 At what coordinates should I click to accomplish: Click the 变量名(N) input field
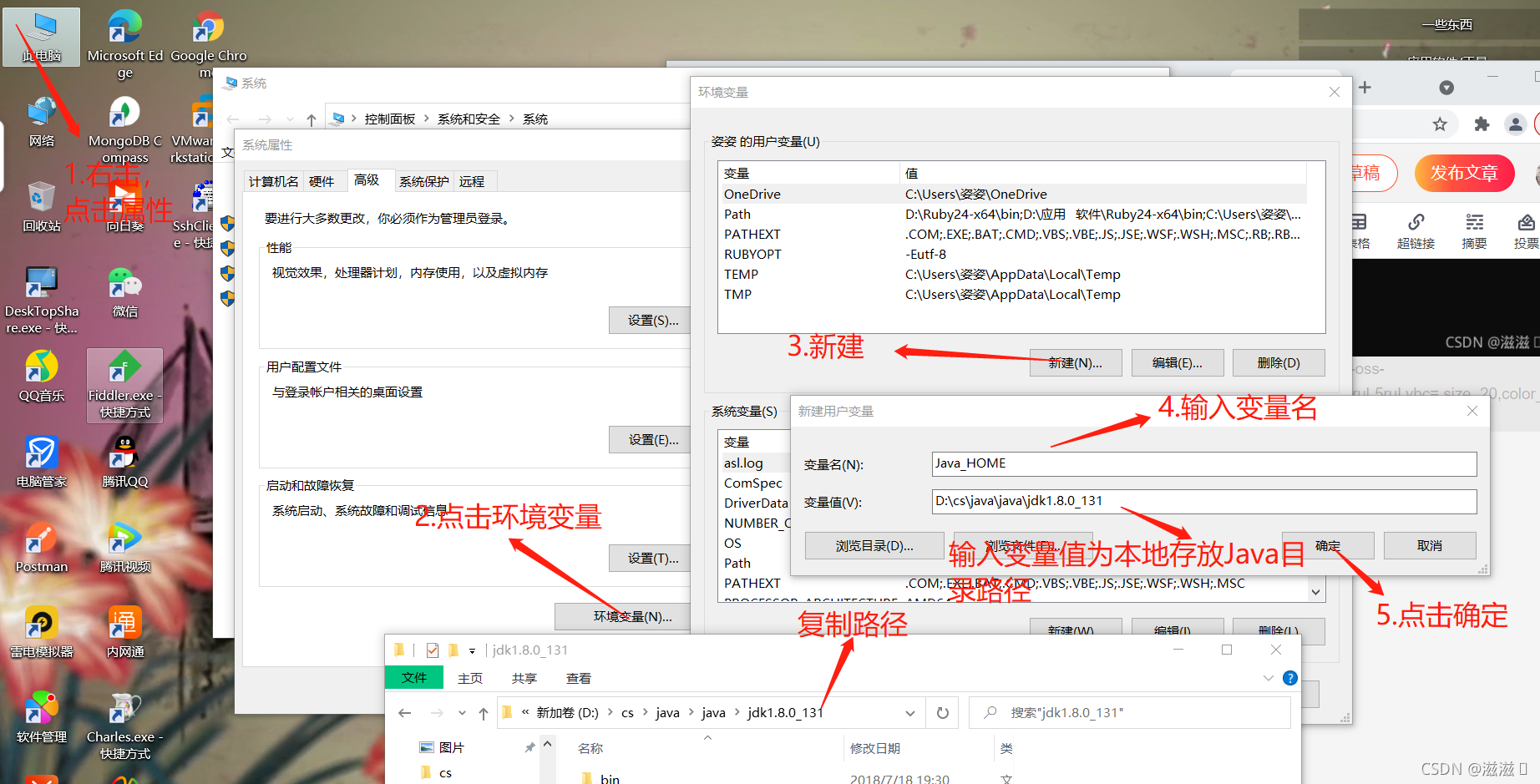click(x=1204, y=464)
